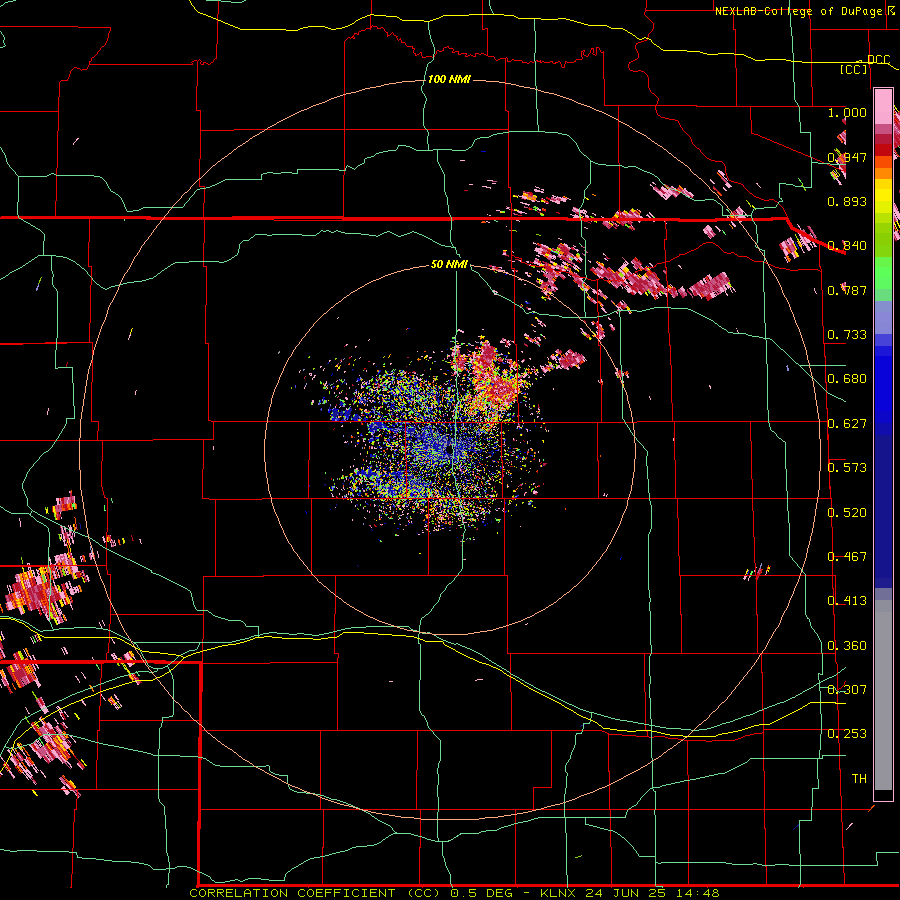Viewport: 900px width, 900px height.
Task: Click the 50 NMI range ring label
Action: (x=449, y=264)
